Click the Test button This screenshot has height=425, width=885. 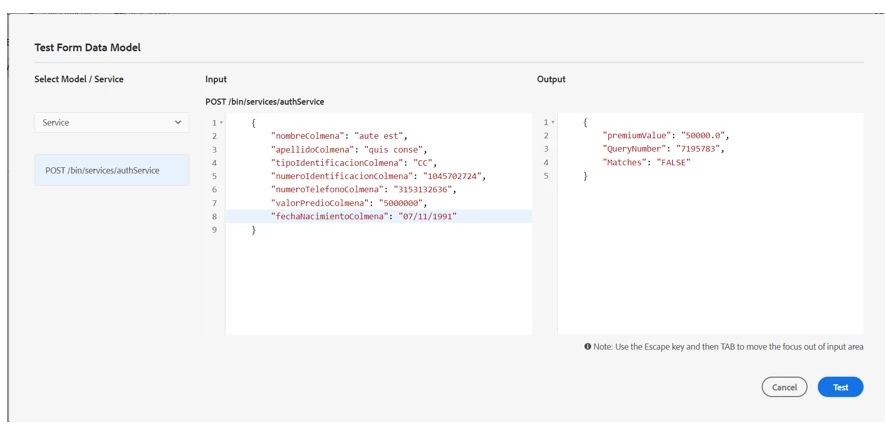coord(840,387)
